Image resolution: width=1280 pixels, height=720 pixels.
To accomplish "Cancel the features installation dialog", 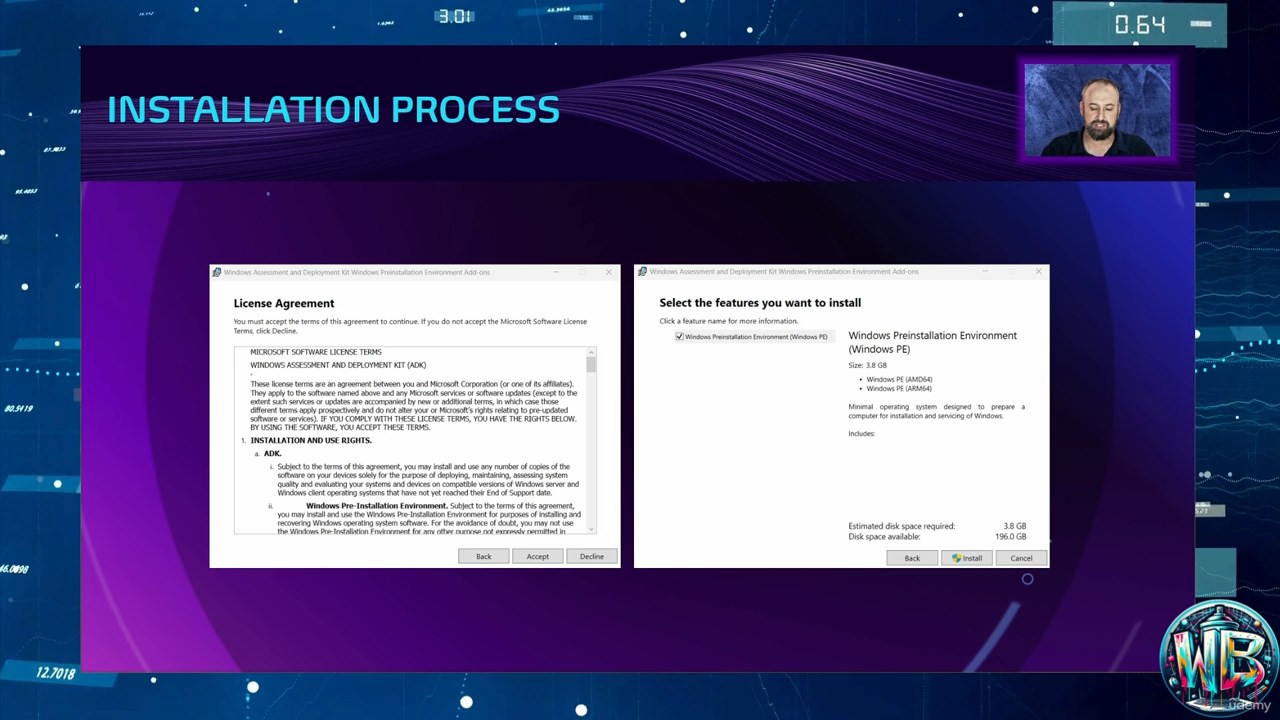I will click(1020, 558).
